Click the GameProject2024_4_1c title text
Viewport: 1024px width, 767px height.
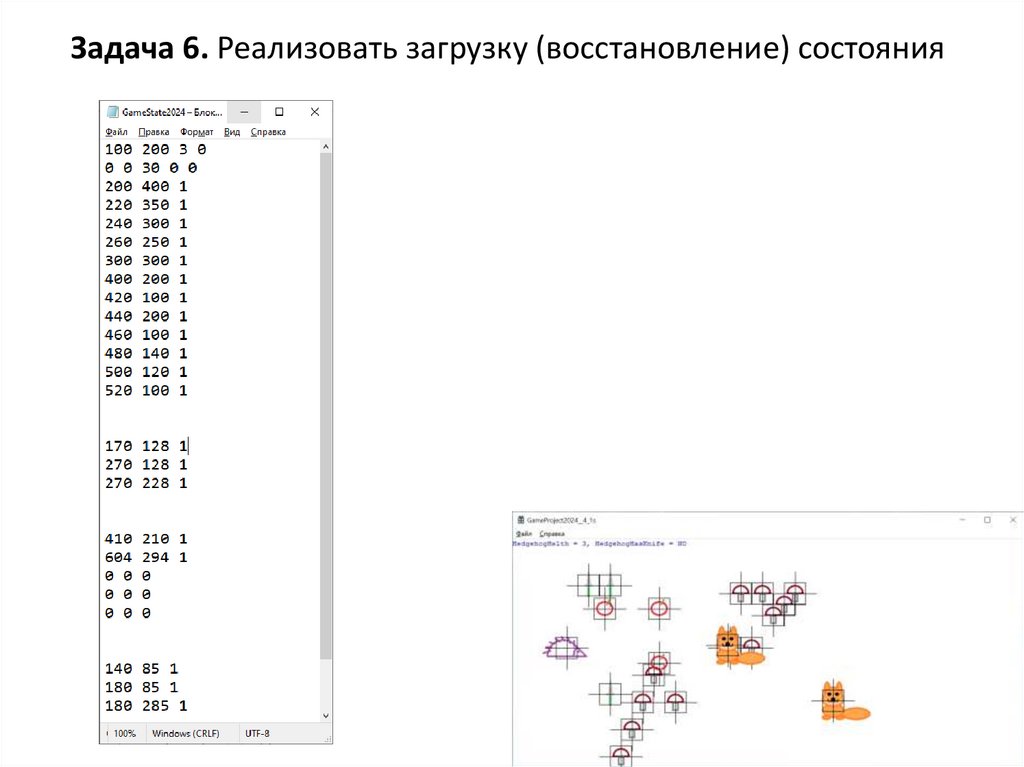click(561, 521)
